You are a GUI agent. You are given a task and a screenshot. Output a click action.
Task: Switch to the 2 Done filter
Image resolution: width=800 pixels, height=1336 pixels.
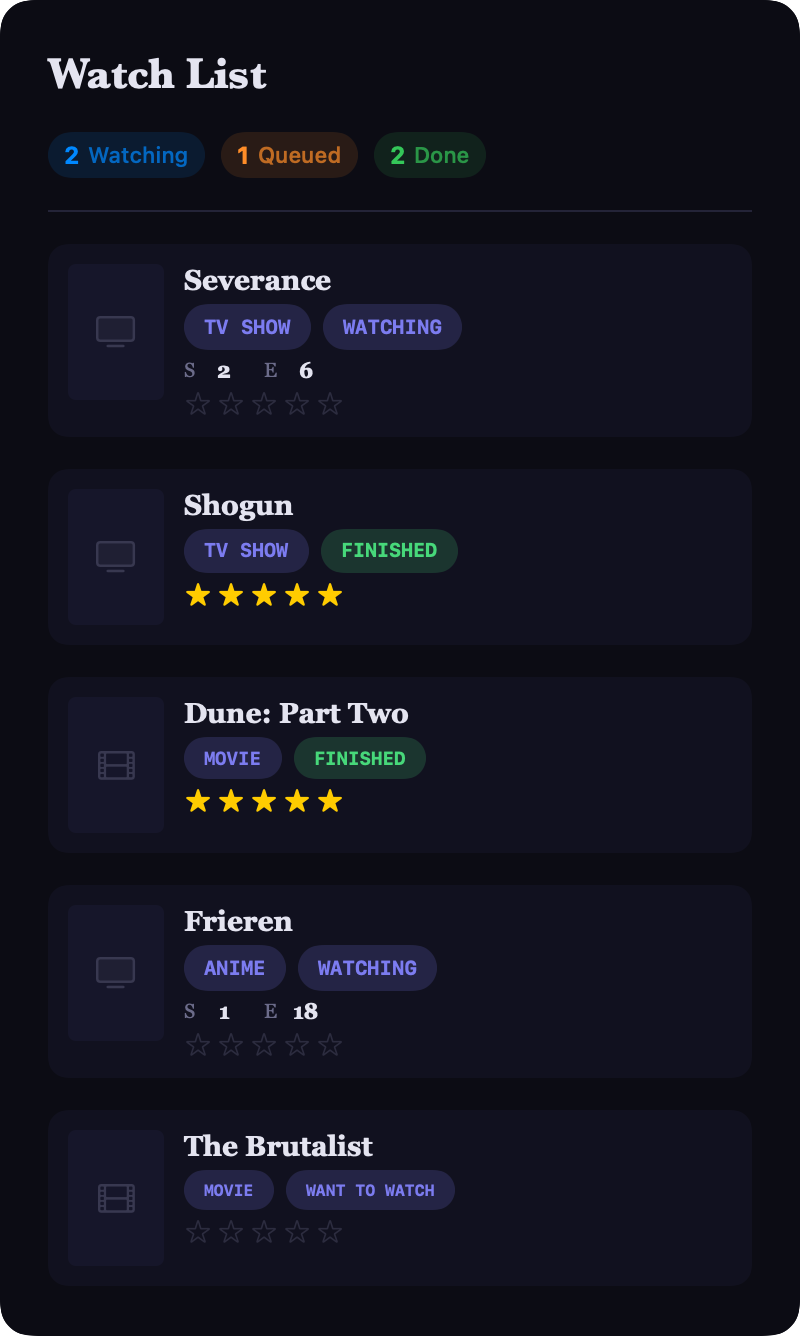click(x=429, y=155)
